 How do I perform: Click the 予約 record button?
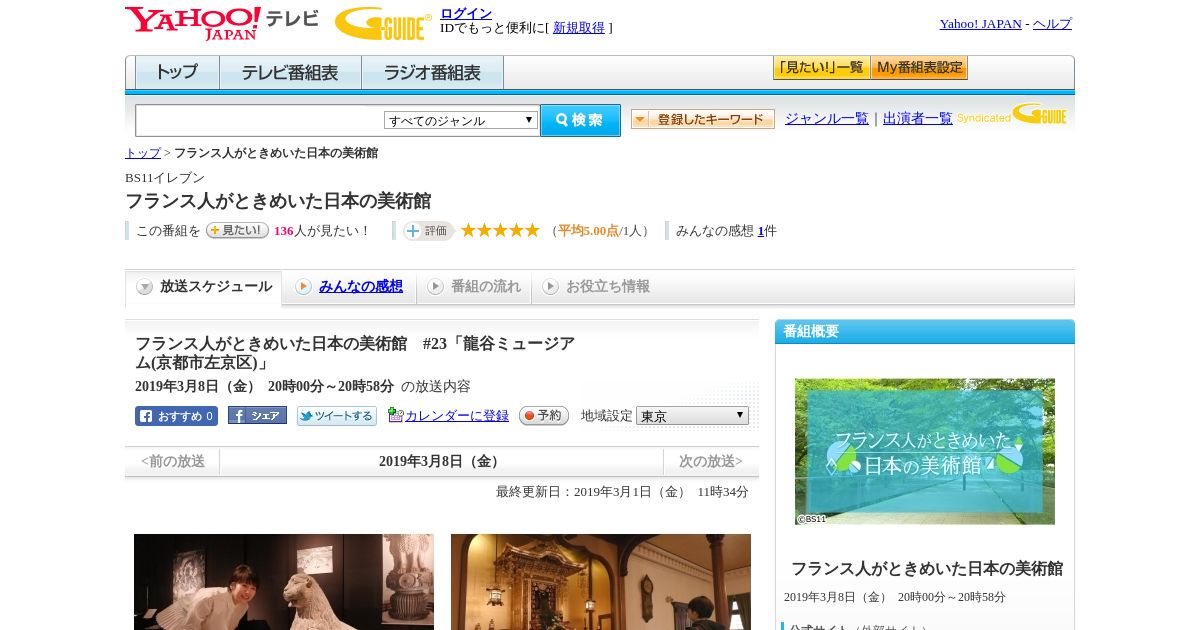[x=544, y=415]
